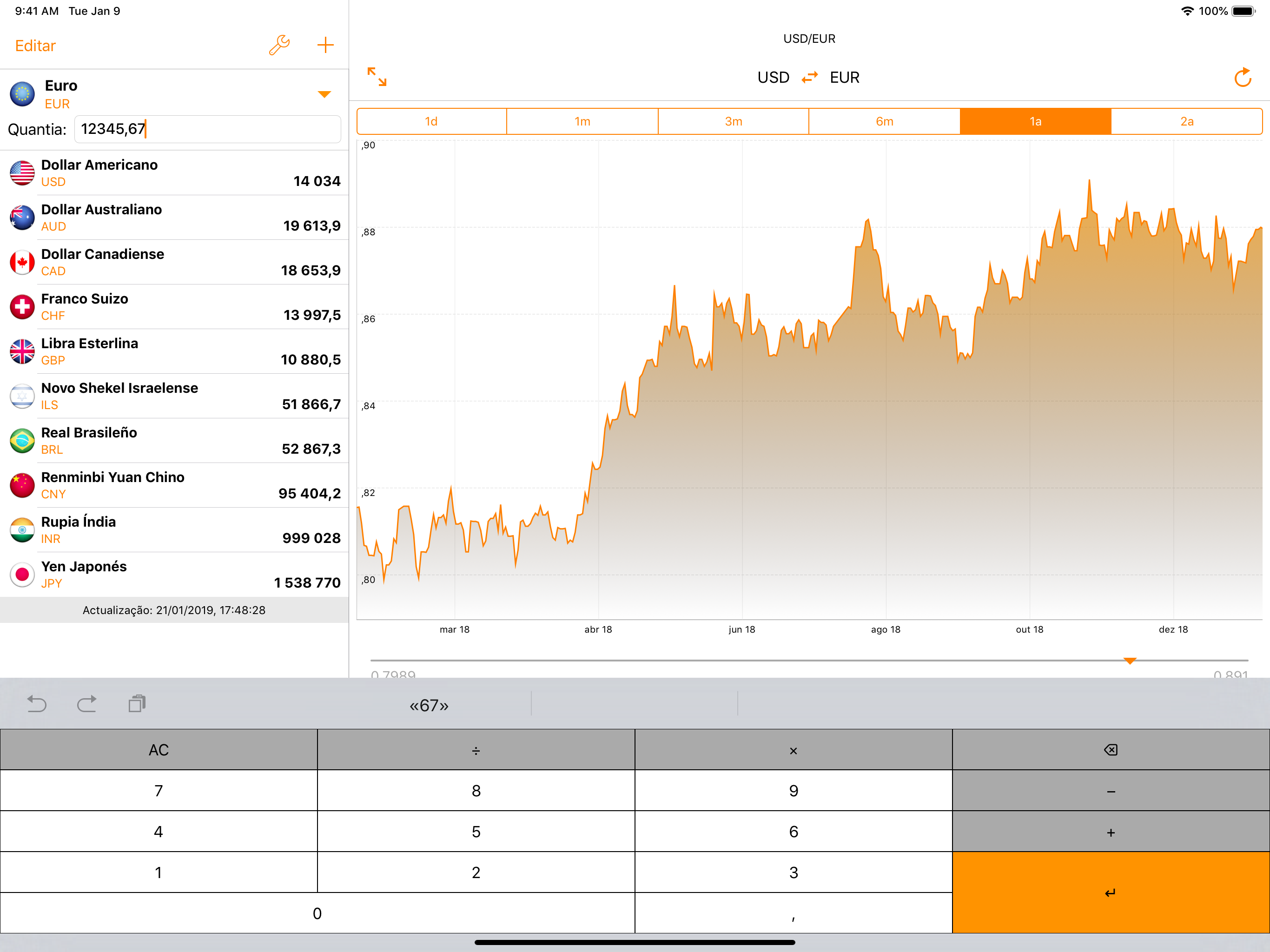Swap USD and EUR with the arrows icon

click(809, 78)
